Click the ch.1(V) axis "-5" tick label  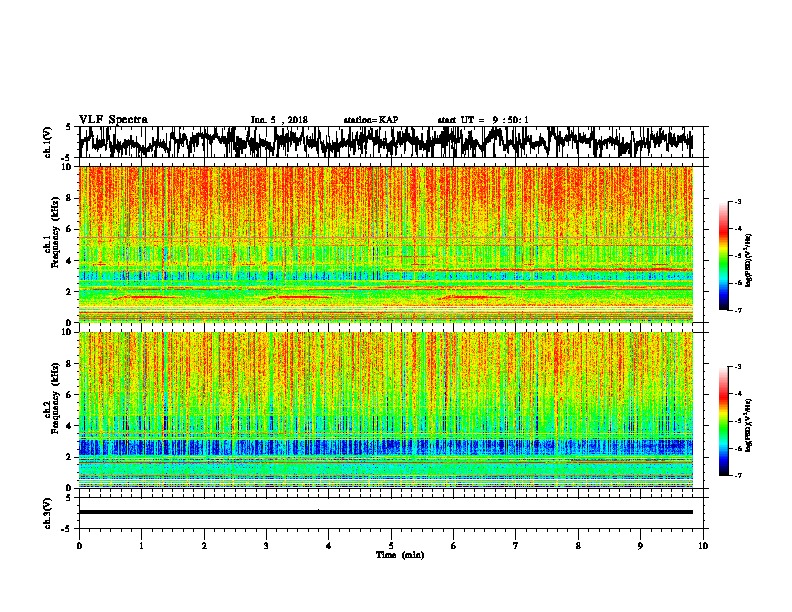click(67, 158)
